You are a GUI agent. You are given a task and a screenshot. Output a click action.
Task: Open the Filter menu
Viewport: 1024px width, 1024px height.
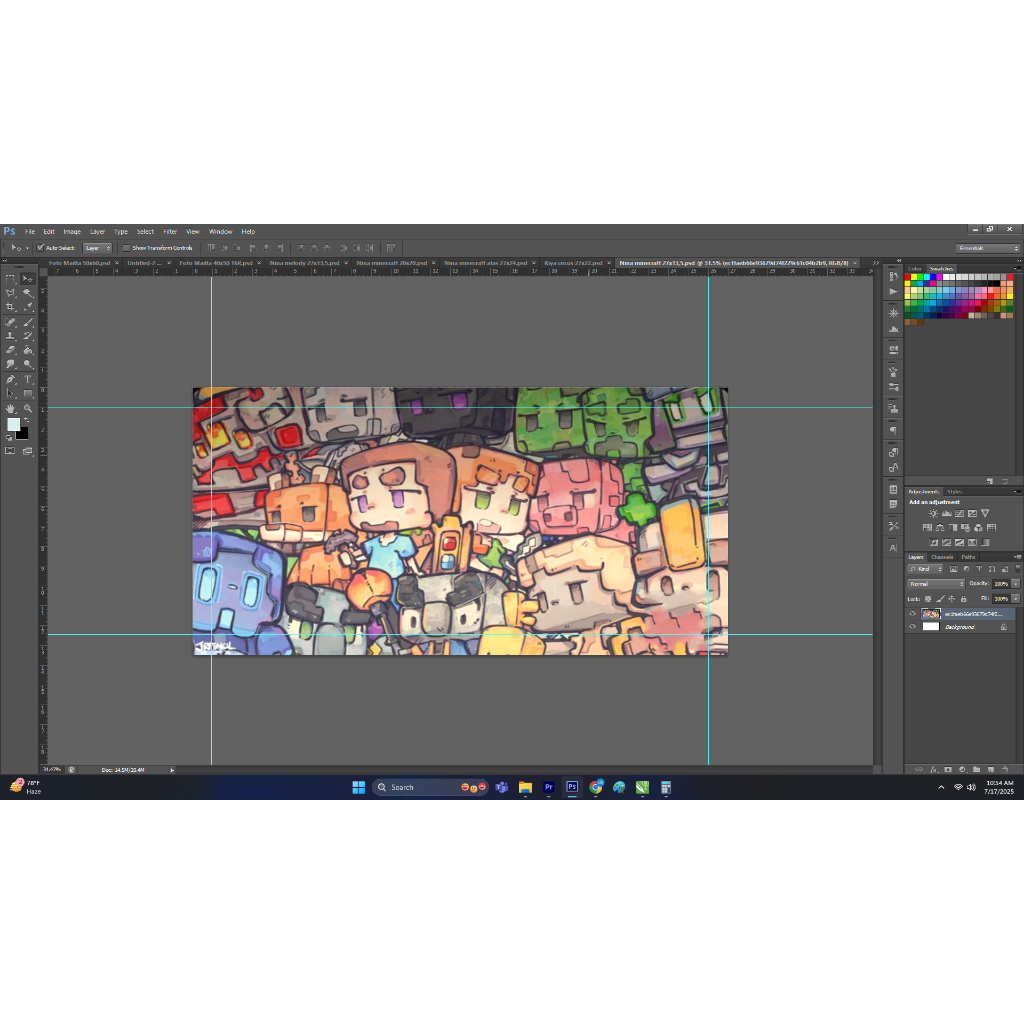tap(170, 231)
